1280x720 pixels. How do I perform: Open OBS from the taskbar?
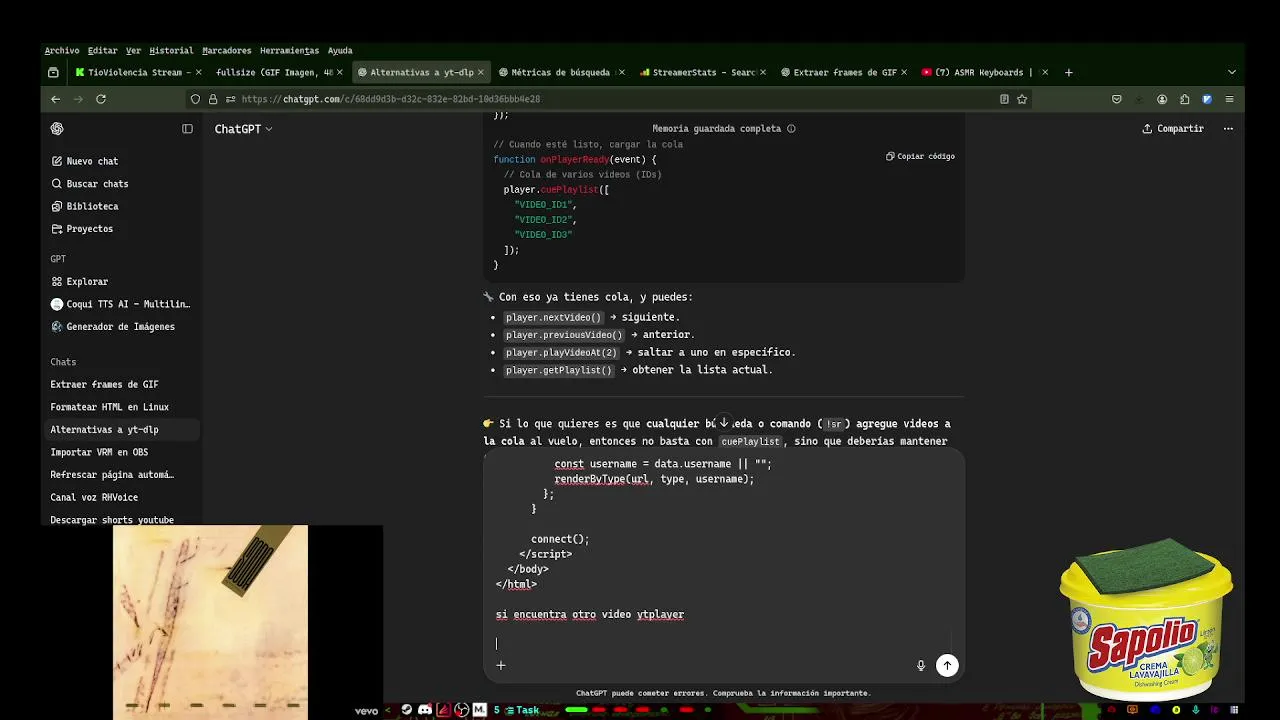pos(461,710)
